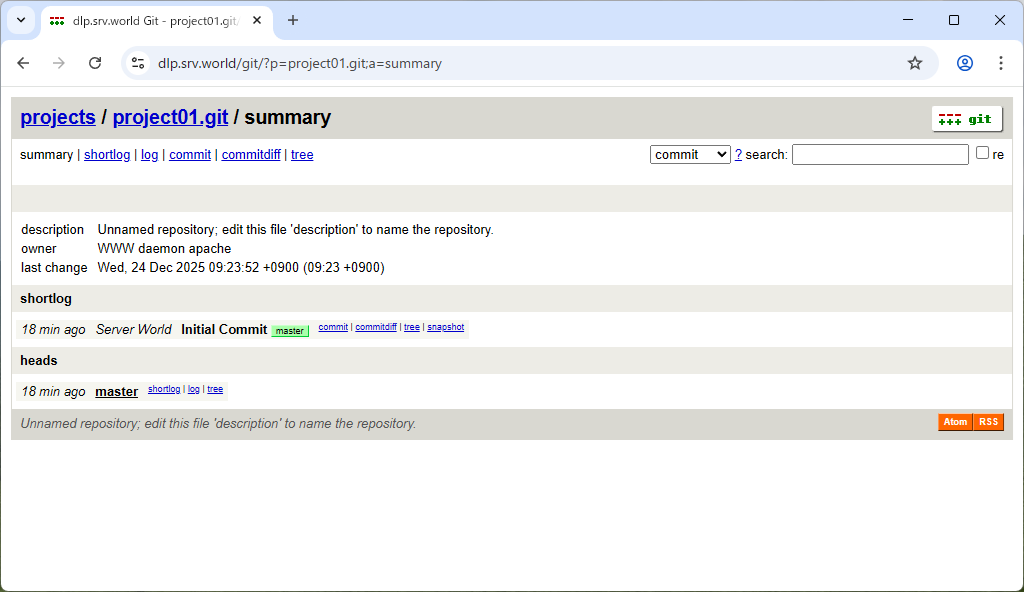Click the heads section header
The height and width of the screenshot is (592, 1024).
pos(39,361)
